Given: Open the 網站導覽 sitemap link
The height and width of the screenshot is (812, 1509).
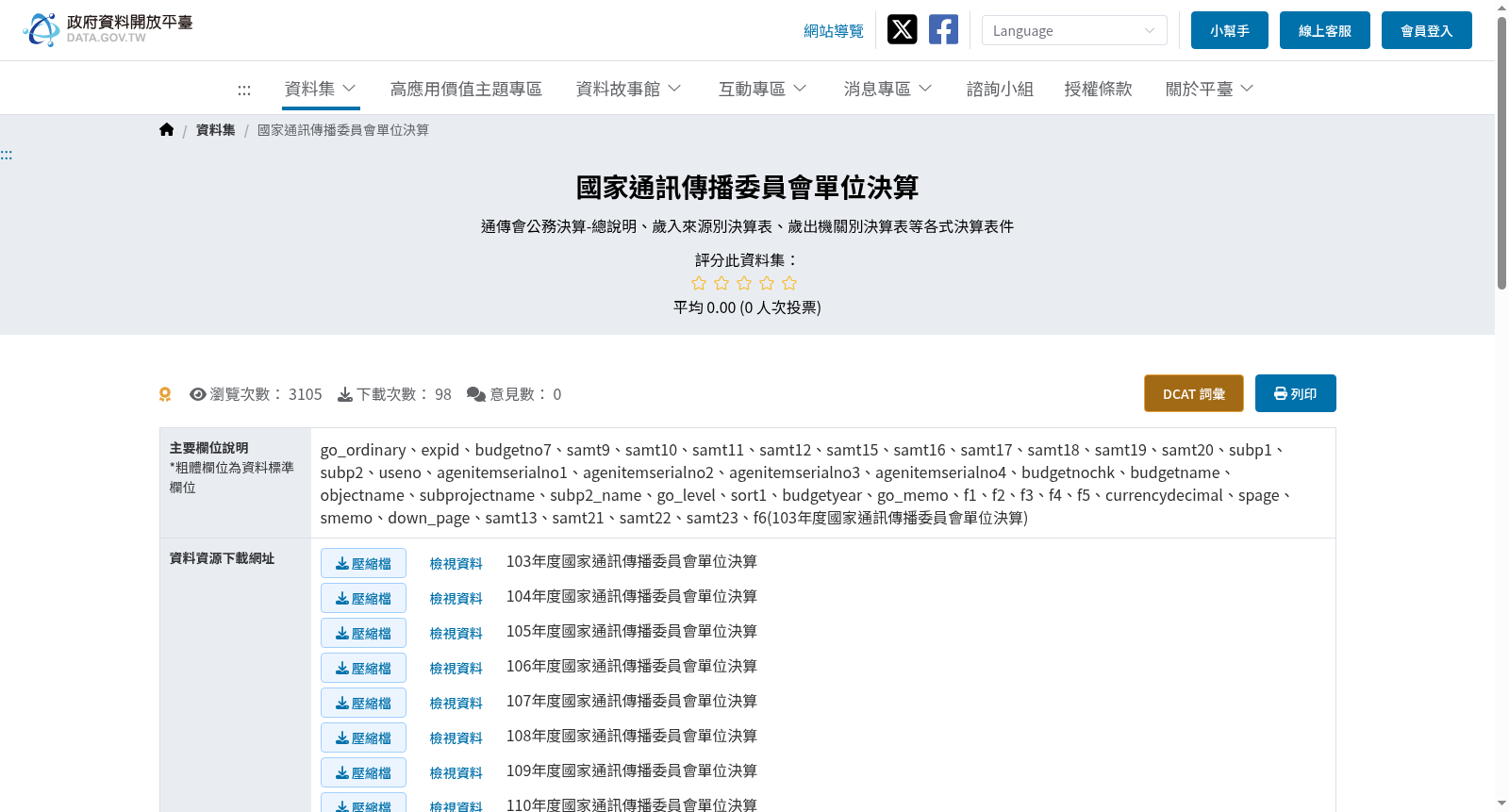Looking at the screenshot, I should click(x=834, y=31).
